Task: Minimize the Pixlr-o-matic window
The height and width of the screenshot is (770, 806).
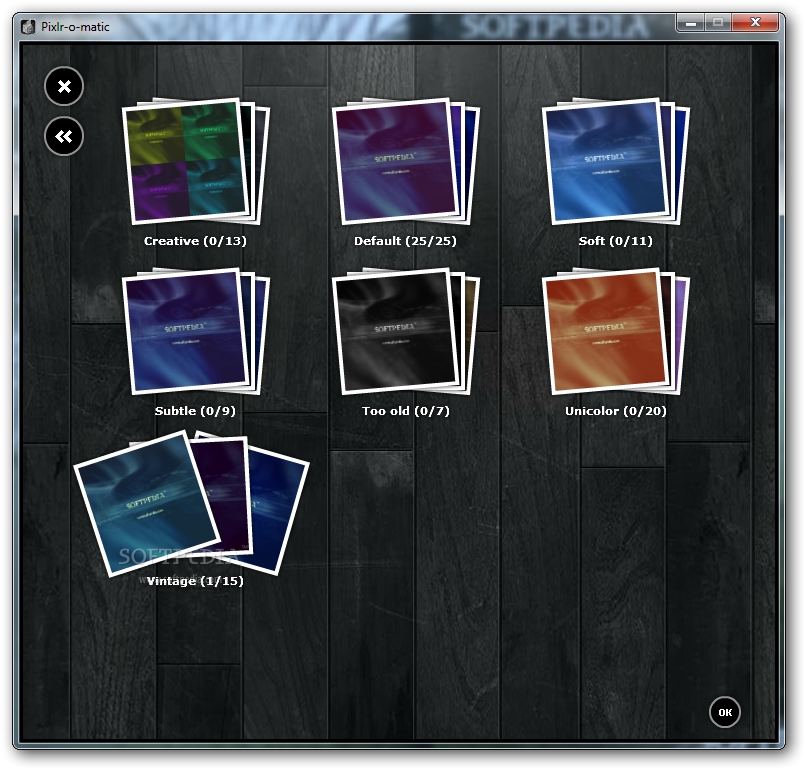Action: (691, 23)
